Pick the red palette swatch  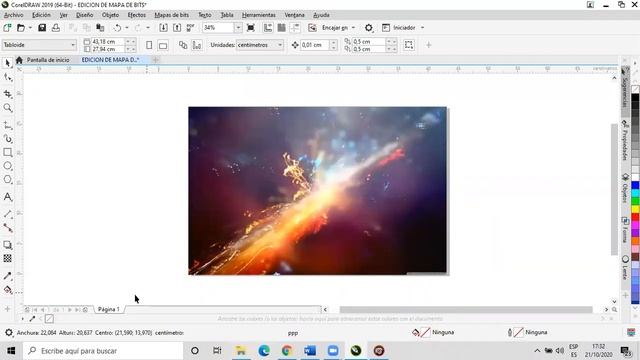click(x=635, y=217)
